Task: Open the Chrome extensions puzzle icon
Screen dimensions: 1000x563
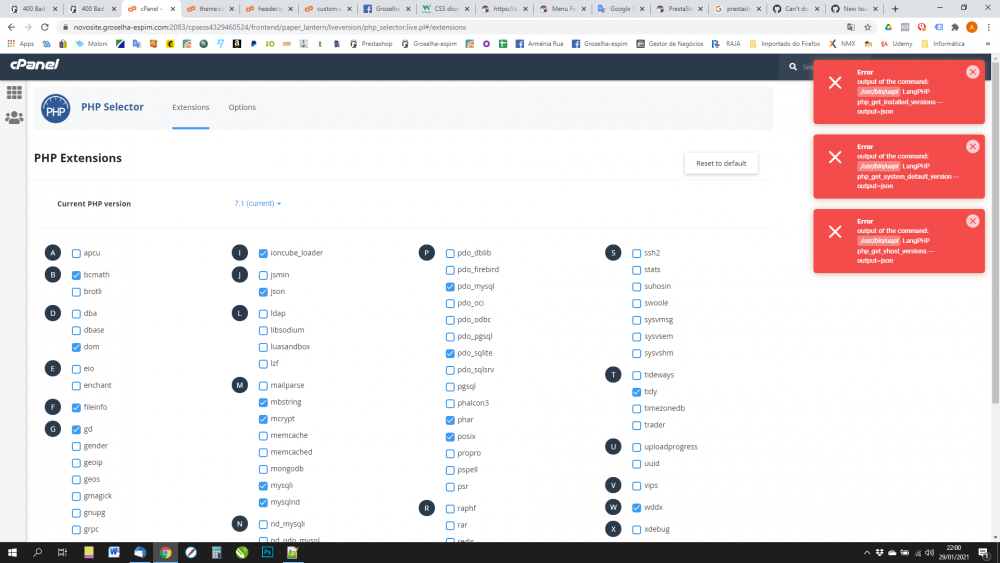Action: [955, 27]
